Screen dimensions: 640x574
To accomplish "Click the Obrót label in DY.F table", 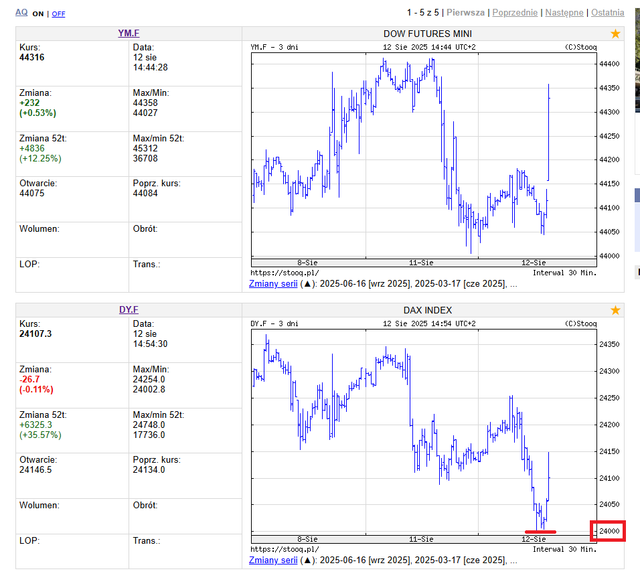I will pyautogui.click(x=145, y=505).
